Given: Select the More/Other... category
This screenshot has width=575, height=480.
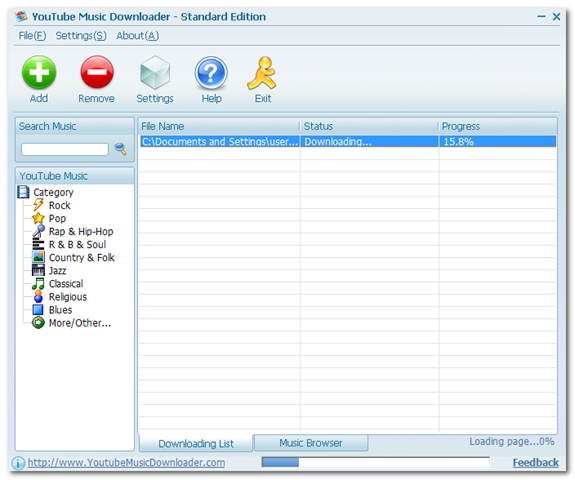Looking at the screenshot, I should tap(80, 323).
